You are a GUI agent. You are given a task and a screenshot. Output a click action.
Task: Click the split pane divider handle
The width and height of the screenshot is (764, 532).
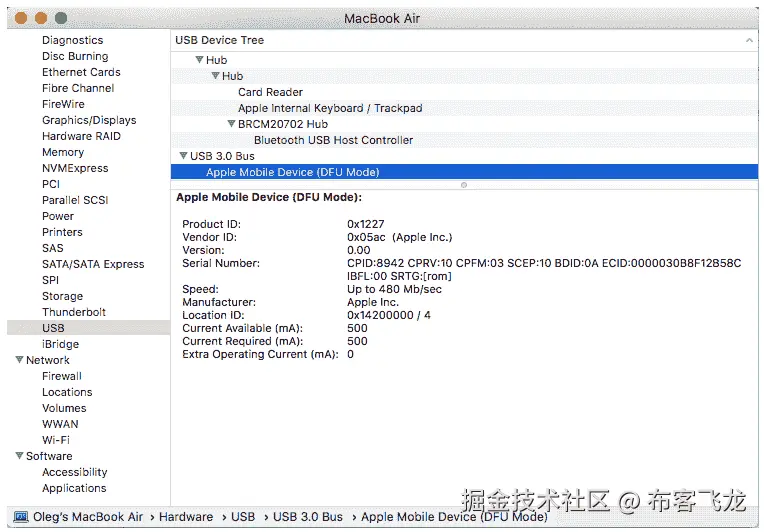coord(464,185)
